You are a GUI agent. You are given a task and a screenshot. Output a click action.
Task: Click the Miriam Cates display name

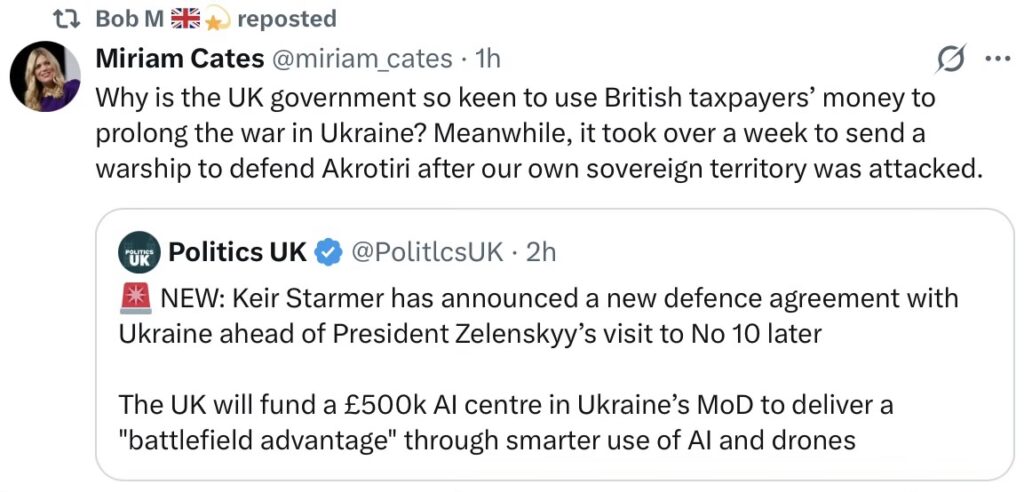click(177, 60)
